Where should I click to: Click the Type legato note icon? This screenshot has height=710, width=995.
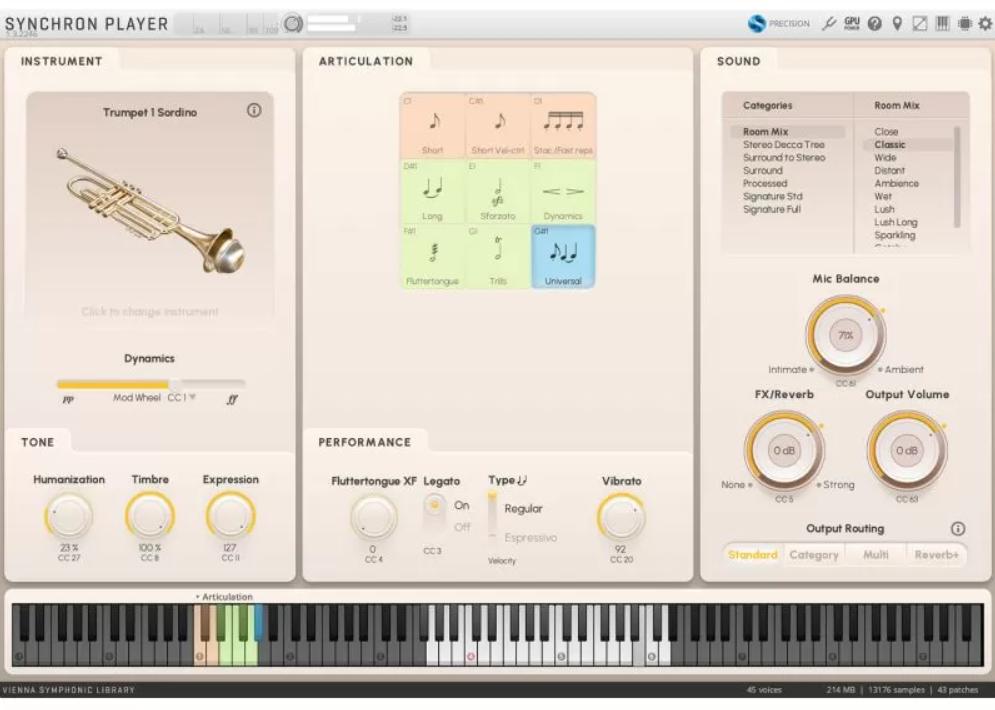click(523, 480)
